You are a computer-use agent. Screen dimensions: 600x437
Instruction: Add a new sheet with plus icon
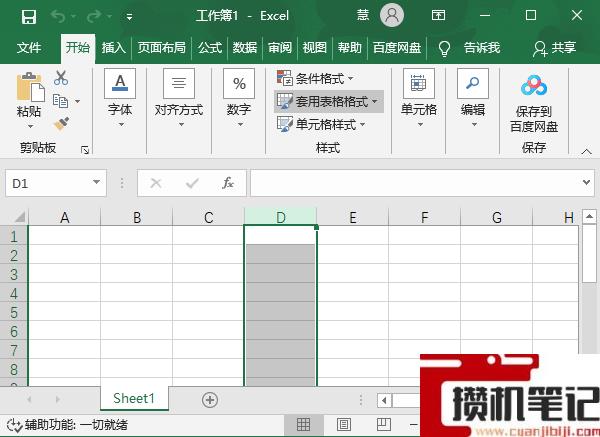[210, 400]
